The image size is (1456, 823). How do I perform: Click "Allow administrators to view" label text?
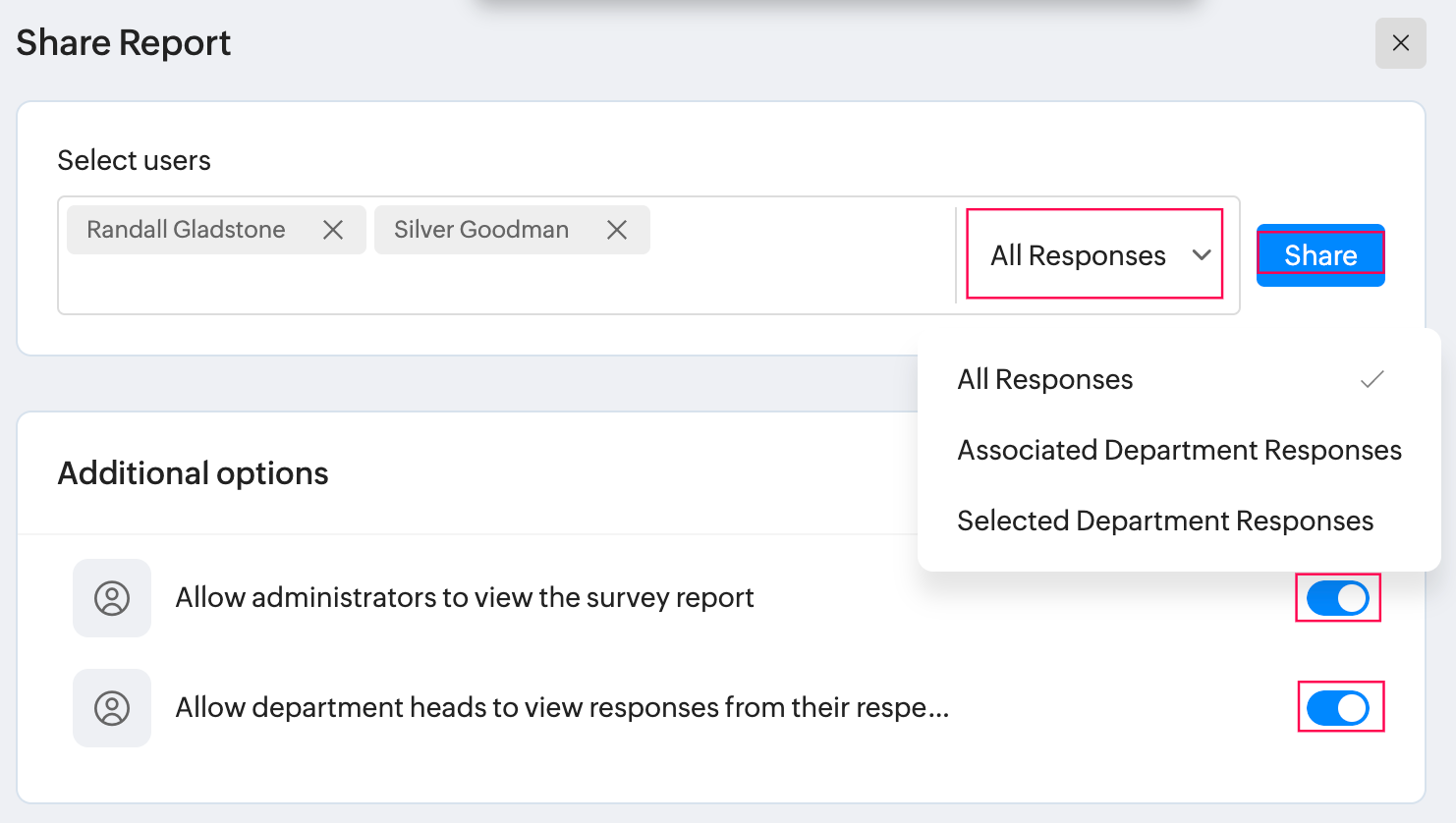point(465,598)
